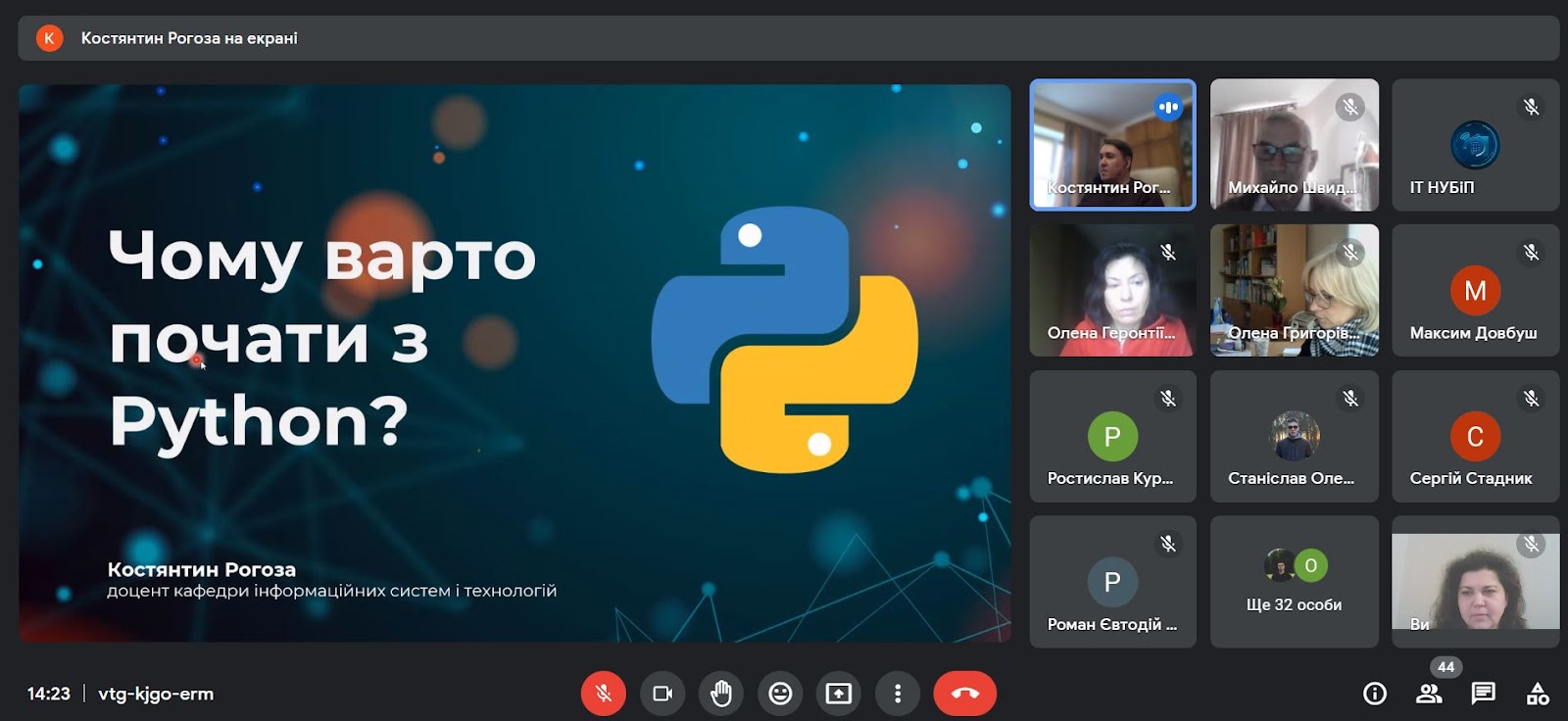
Task: Click the green O avatar in overflow tile
Action: [1311, 565]
